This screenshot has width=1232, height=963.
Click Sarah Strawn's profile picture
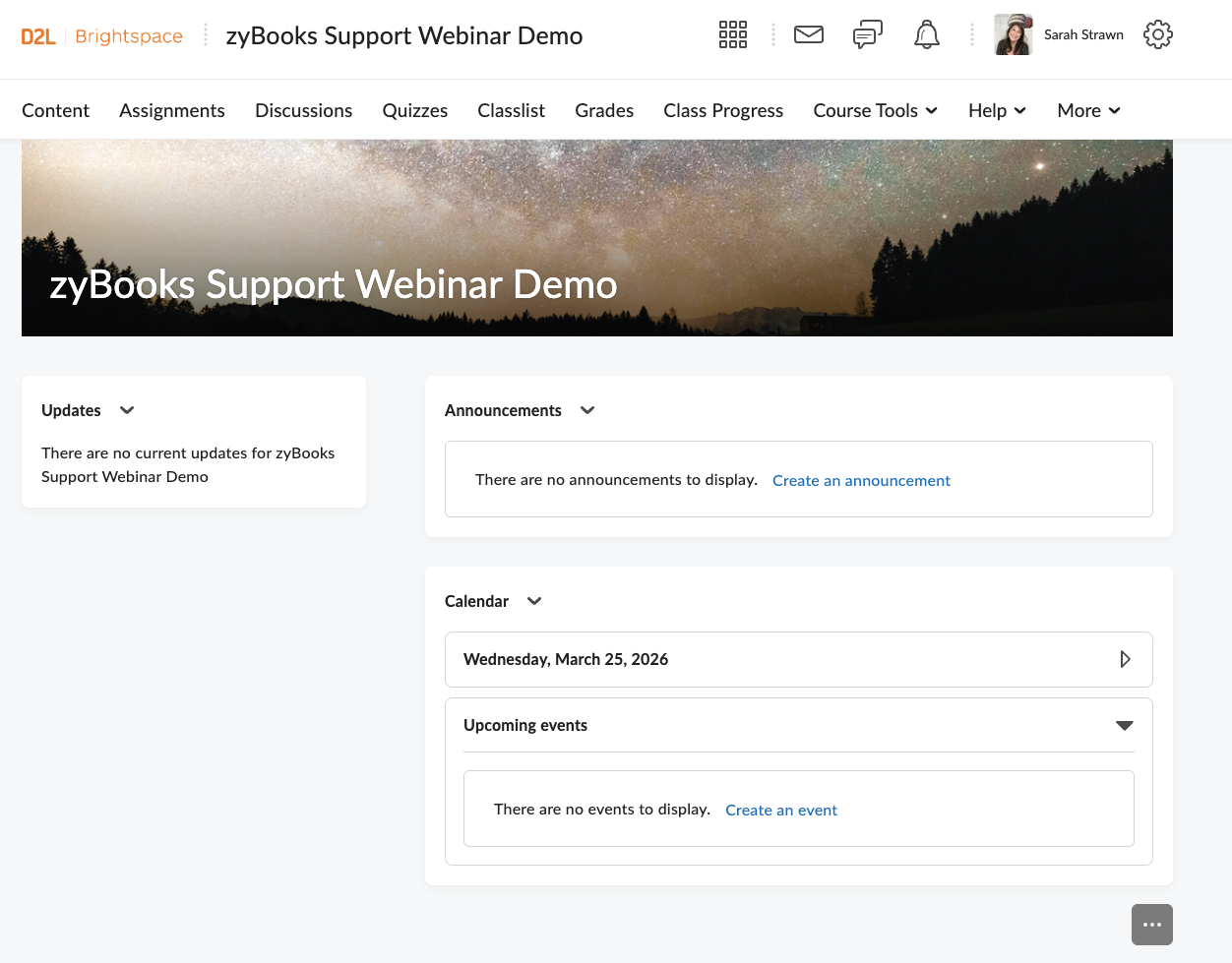(1014, 35)
